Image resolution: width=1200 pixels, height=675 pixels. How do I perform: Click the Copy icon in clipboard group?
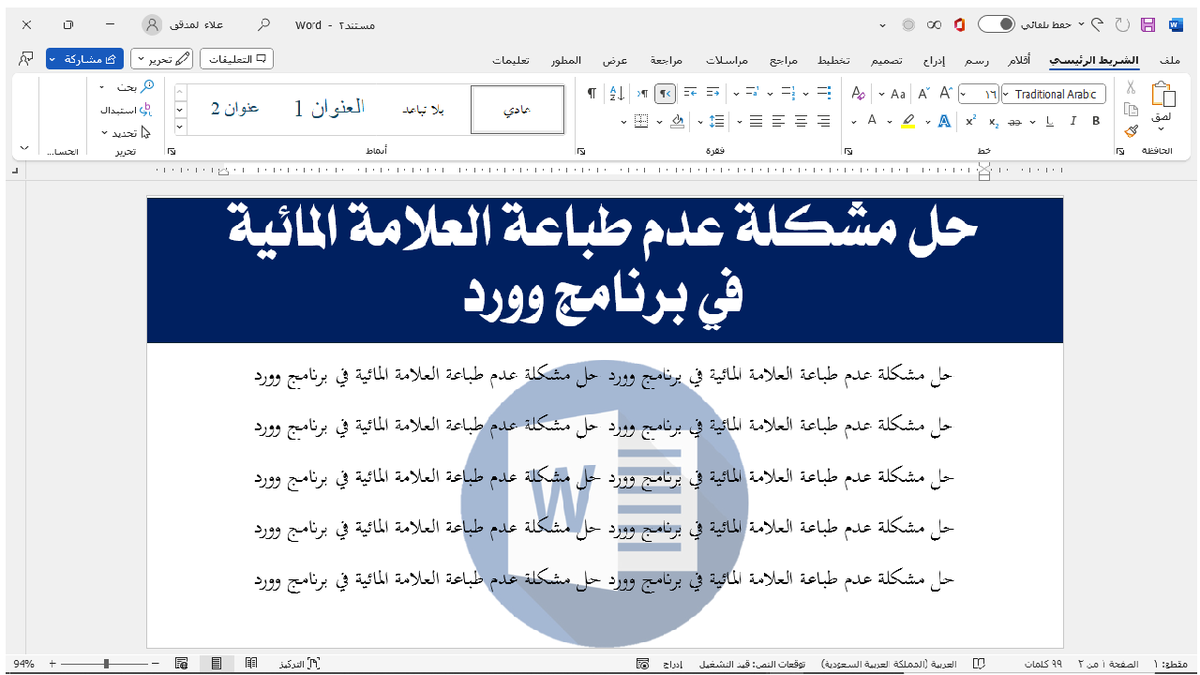[x=1131, y=109]
